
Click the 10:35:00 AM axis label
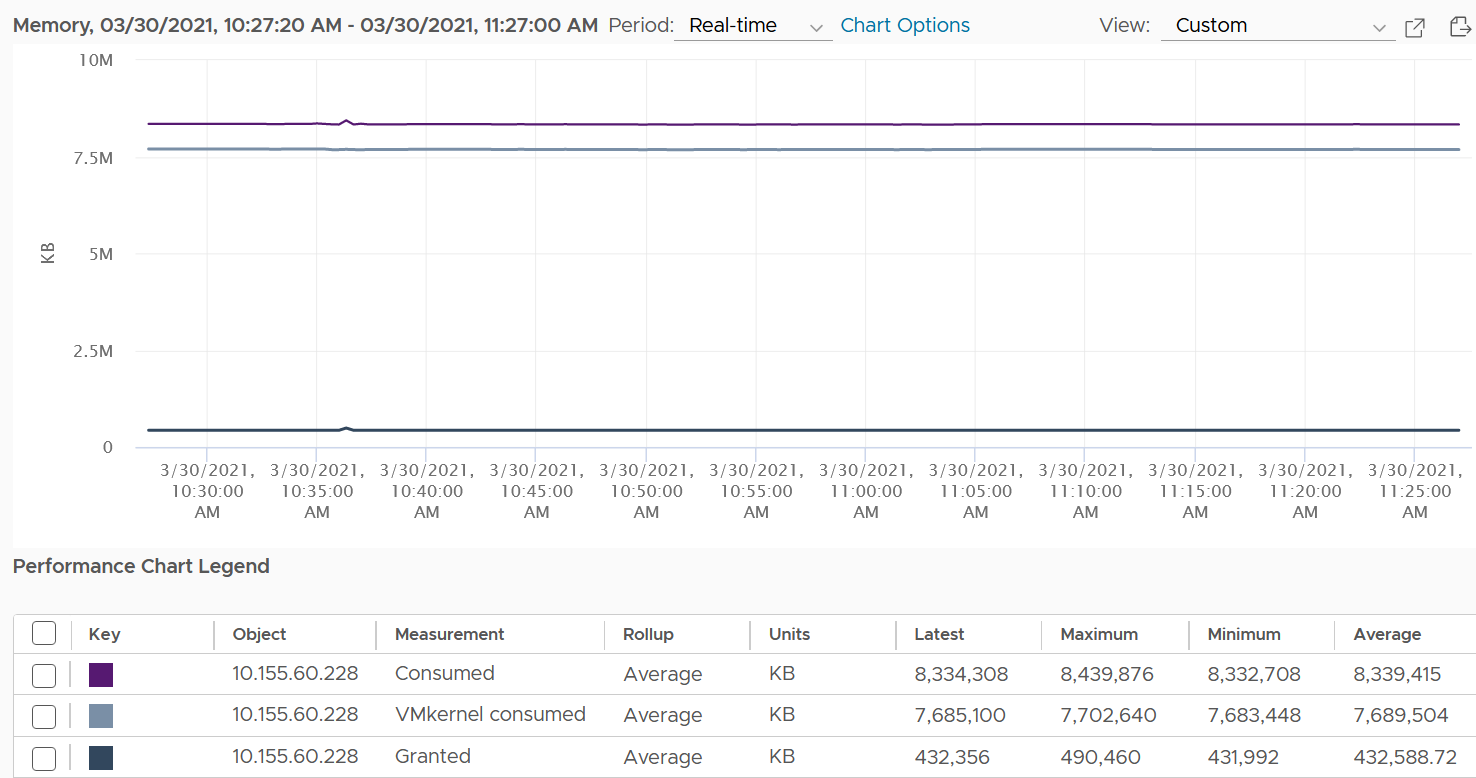(317, 491)
